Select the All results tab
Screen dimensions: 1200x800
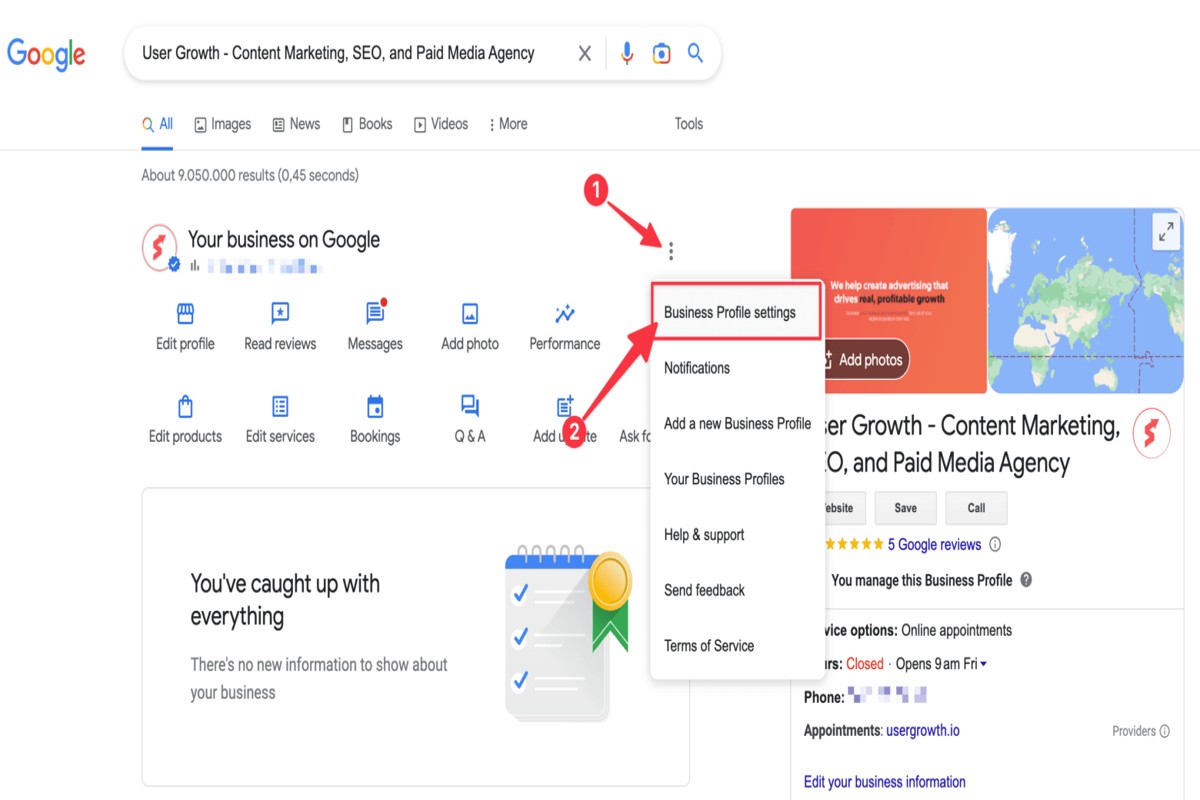click(158, 124)
